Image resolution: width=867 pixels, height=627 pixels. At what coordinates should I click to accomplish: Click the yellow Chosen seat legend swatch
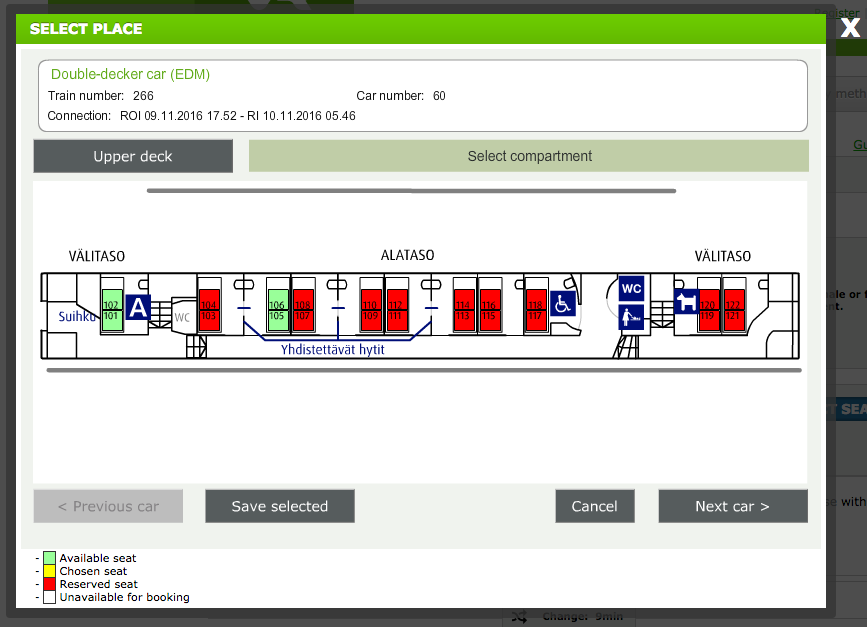[49, 571]
